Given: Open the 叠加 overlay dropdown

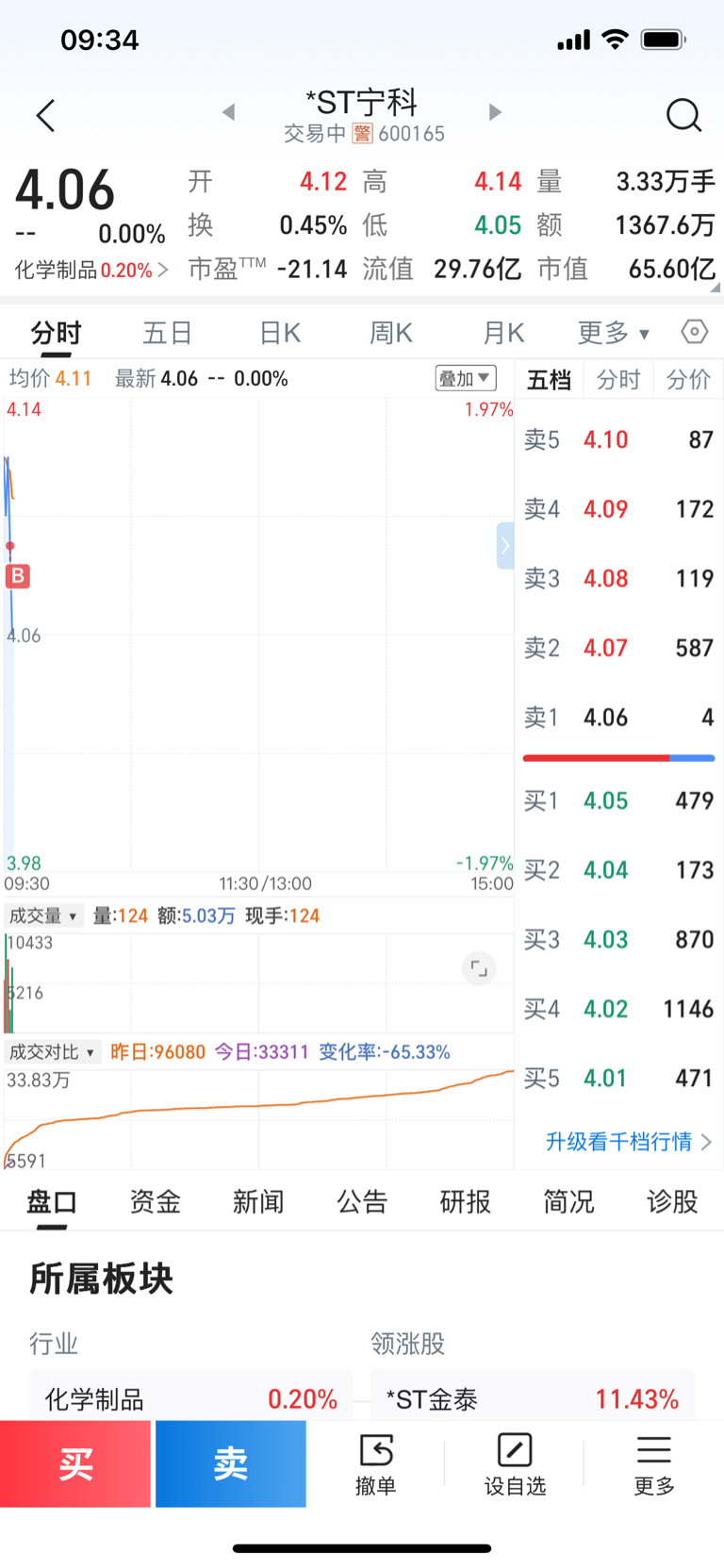Looking at the screenshot, I should pos(465,378).
